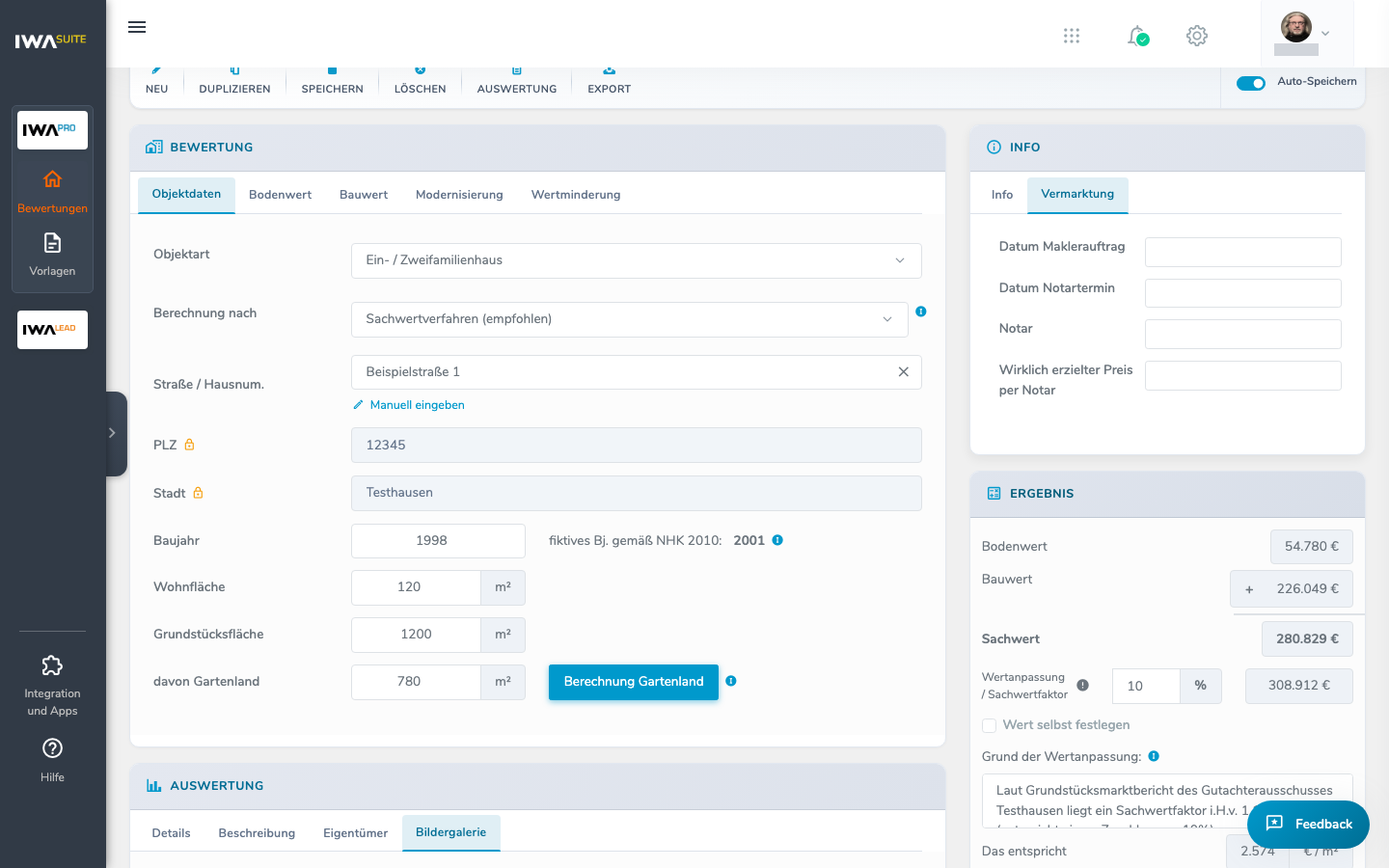Click the IWA Suite logo

[x=50, y=41]
